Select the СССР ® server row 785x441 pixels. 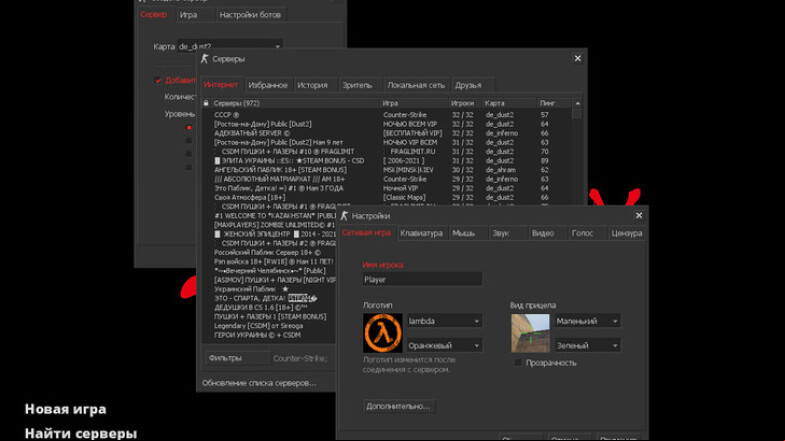[386, 115]
